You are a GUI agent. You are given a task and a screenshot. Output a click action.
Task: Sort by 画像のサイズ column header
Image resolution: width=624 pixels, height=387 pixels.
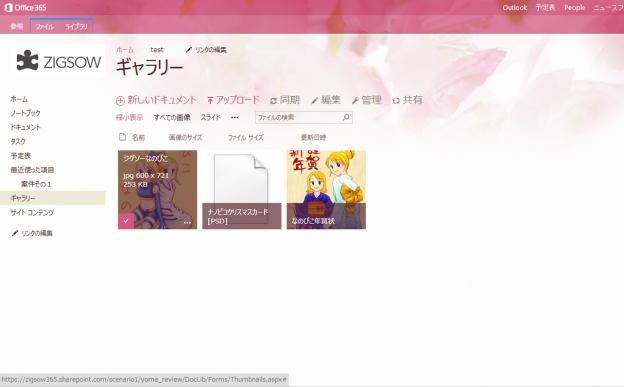click(185, 137)
